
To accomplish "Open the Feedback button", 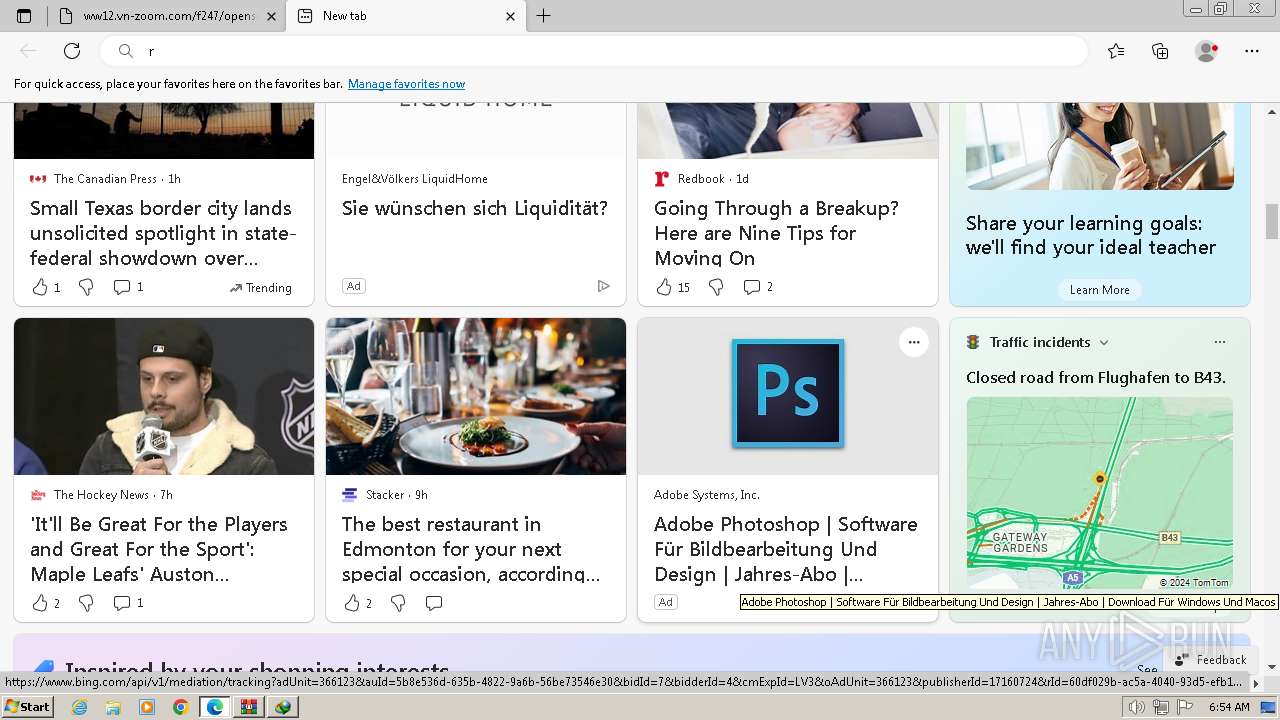I will pyautogui.click(x=1209, y=660).
